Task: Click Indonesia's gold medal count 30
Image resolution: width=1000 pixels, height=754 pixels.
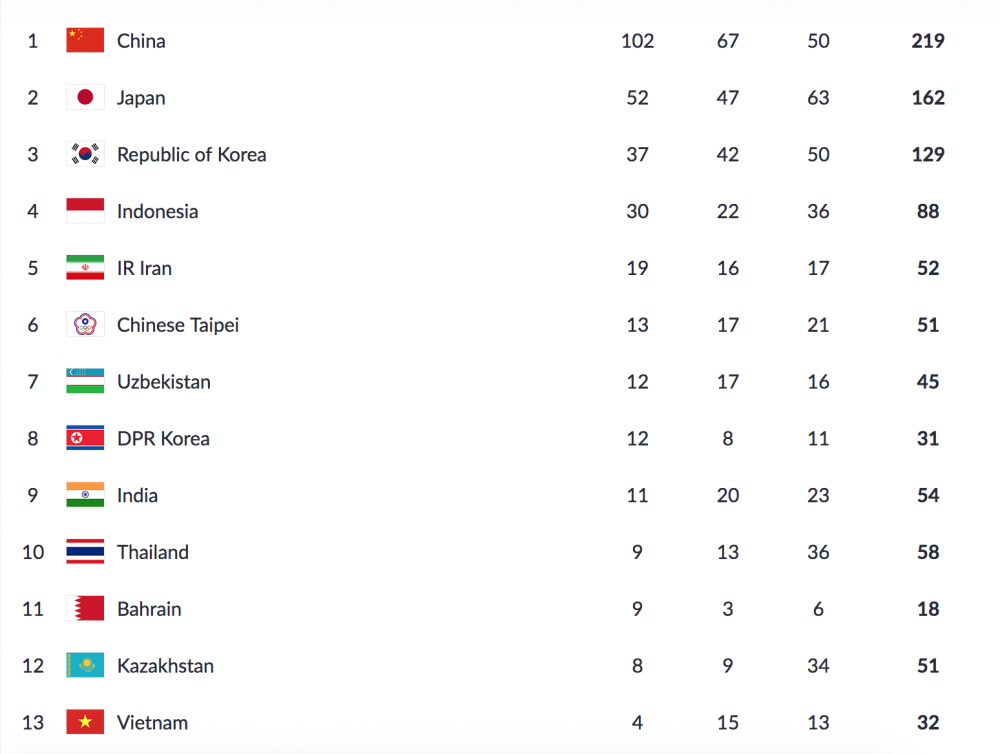Action: tap(637, 211)
